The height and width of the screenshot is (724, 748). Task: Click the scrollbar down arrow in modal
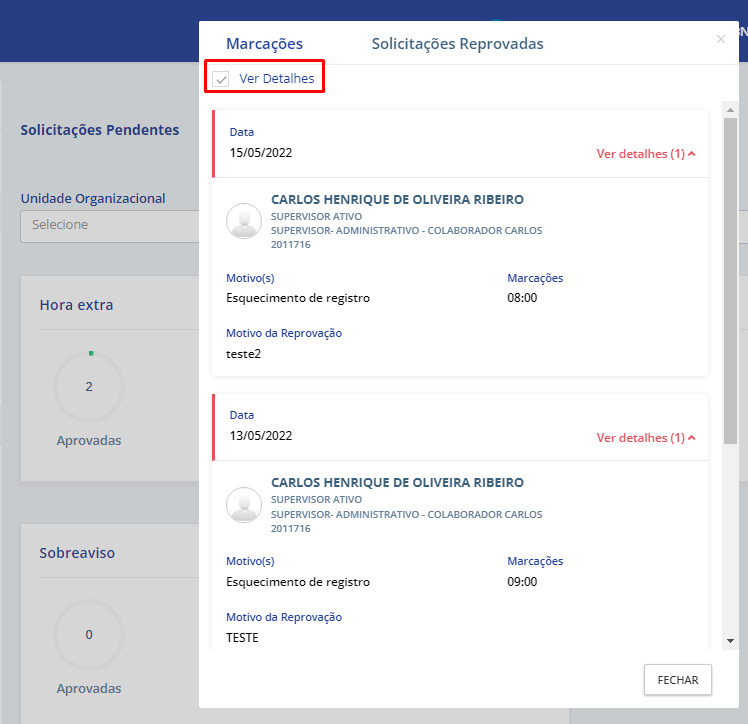coord(730,640)
